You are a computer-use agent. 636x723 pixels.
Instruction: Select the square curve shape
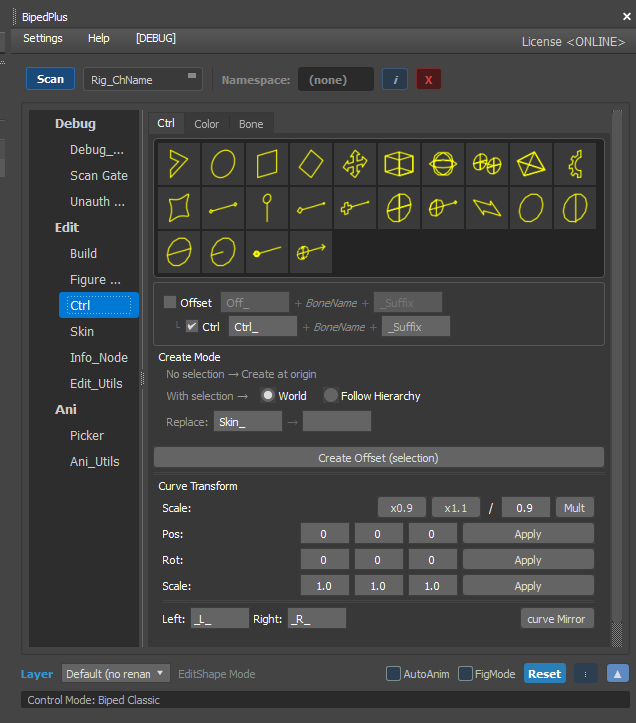(x=267, y=164)
